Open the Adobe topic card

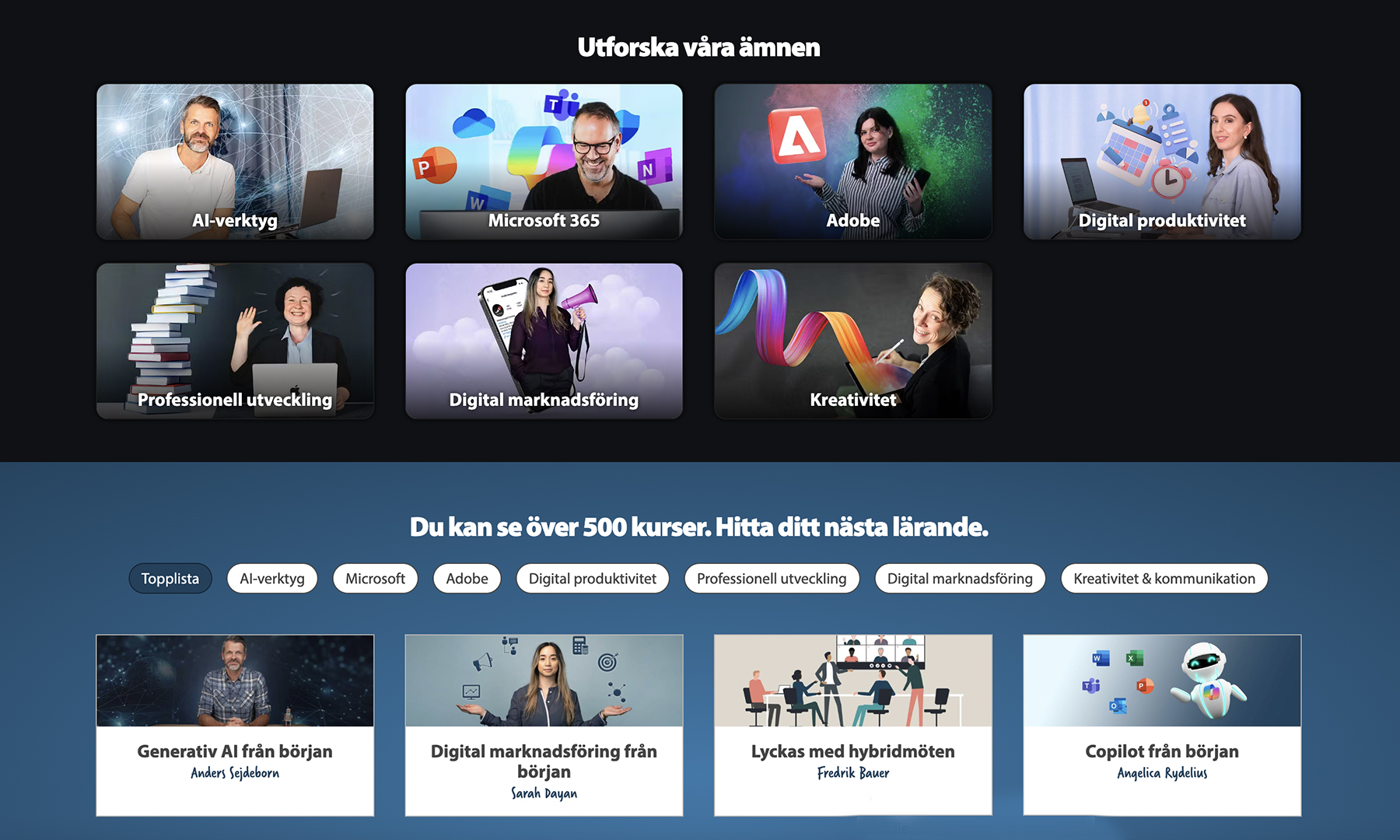[853, 162]
